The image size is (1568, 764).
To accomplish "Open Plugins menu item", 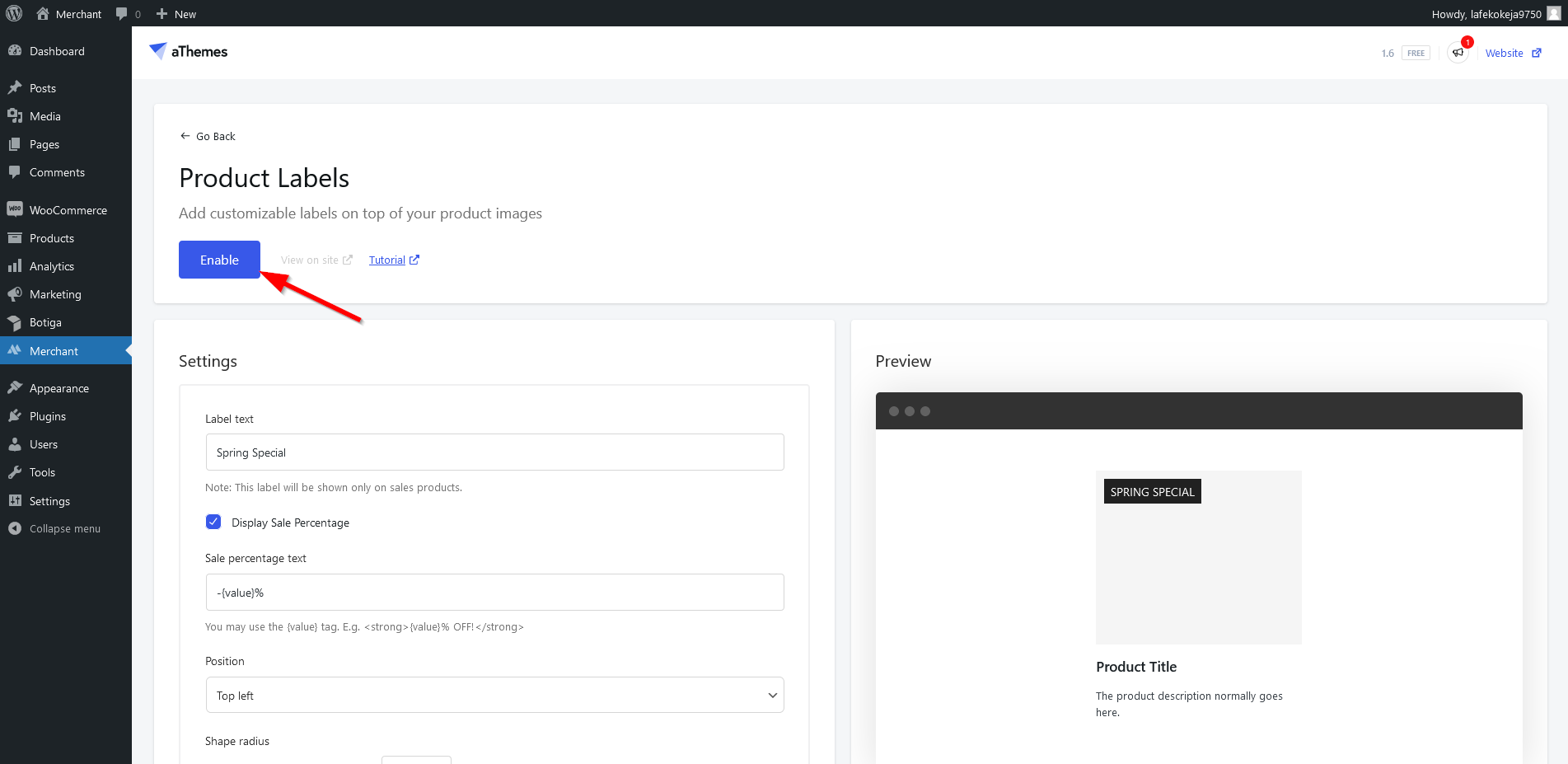I will point(66,416).
